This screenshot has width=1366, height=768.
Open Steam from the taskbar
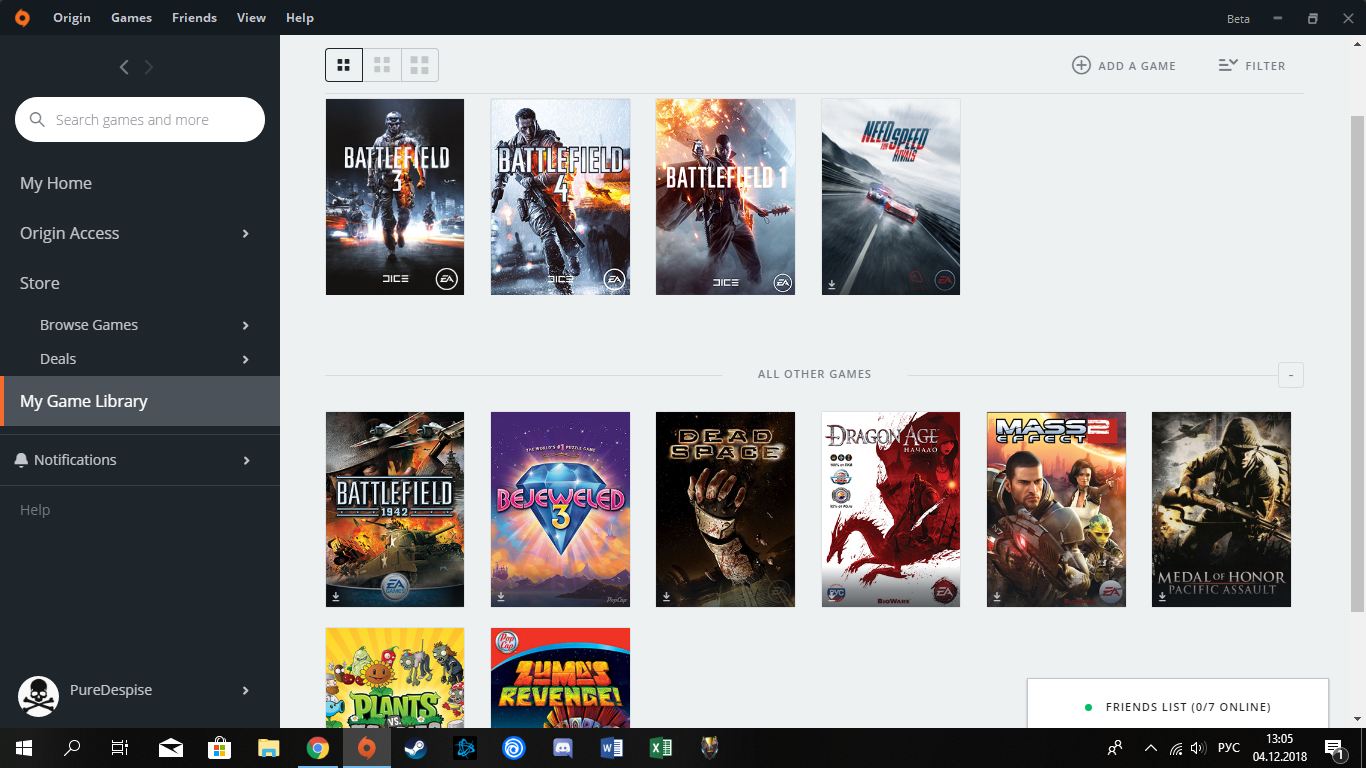(x=415, y=748)
